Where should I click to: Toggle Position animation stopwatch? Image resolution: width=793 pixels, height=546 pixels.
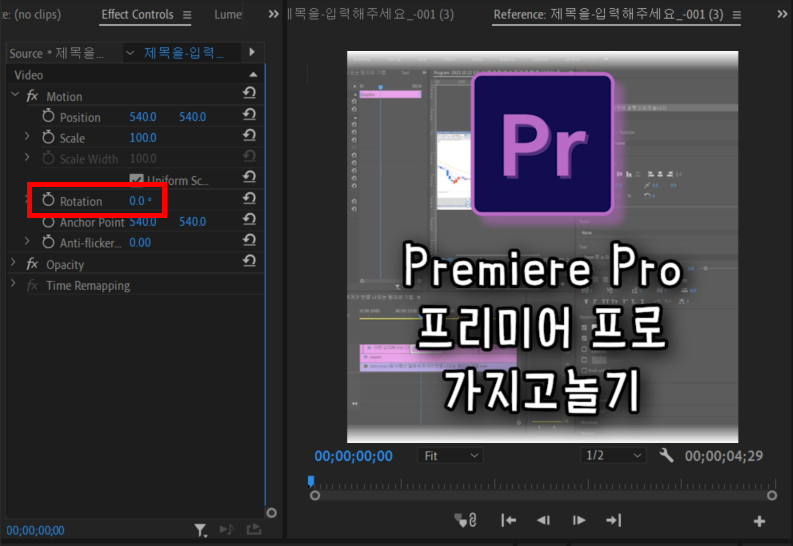(x=48, y=116)
